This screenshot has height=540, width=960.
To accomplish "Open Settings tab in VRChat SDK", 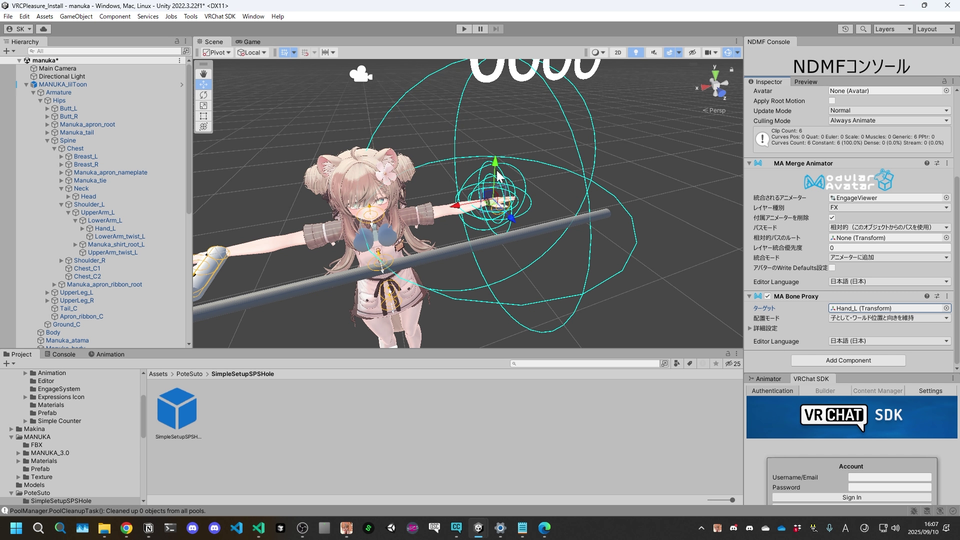I will 930,391.
